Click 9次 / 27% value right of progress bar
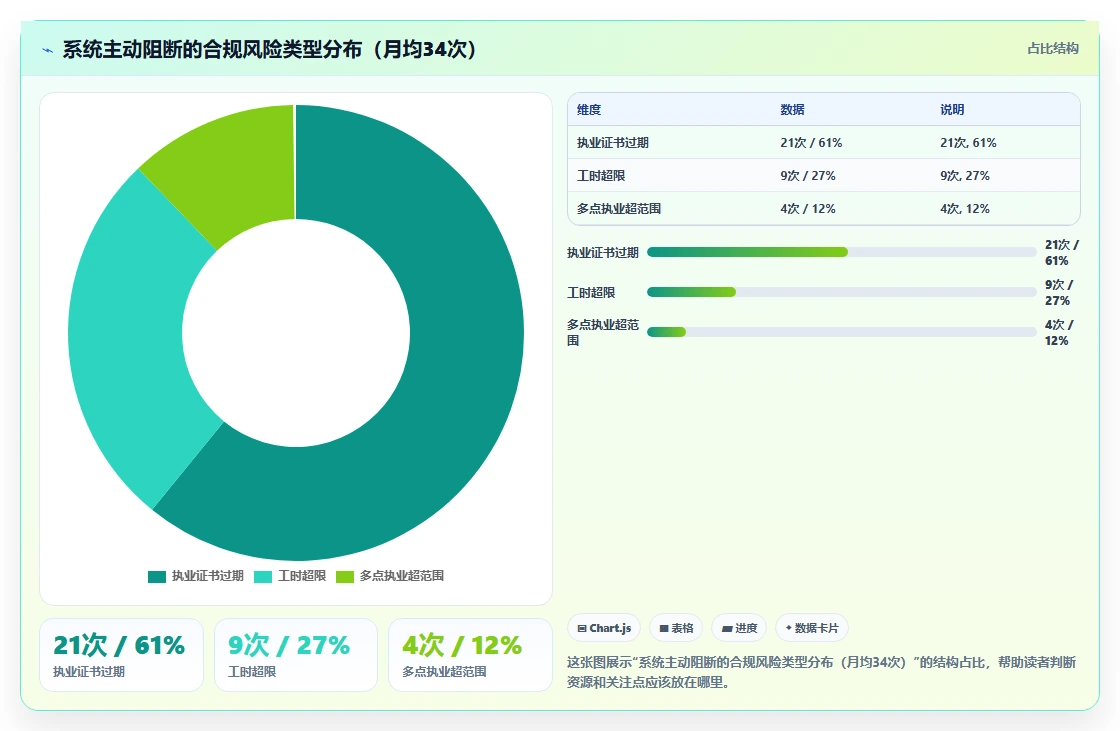Screen dimensions: 1120x731 (x=1059, y=293)
